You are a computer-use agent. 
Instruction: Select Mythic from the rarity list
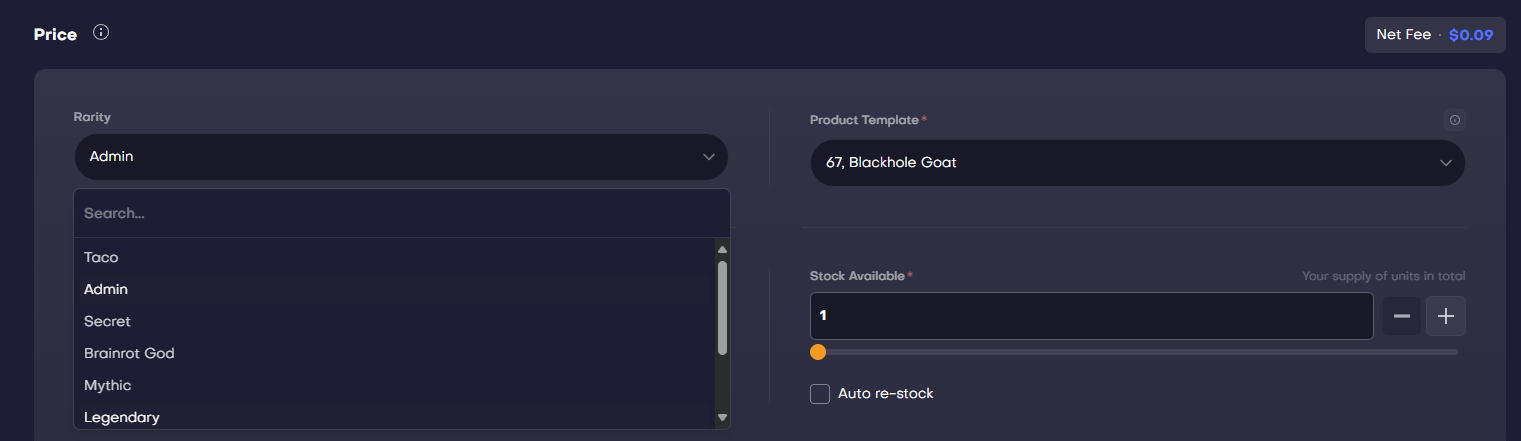pyautogui.click(x=107, y=385)
